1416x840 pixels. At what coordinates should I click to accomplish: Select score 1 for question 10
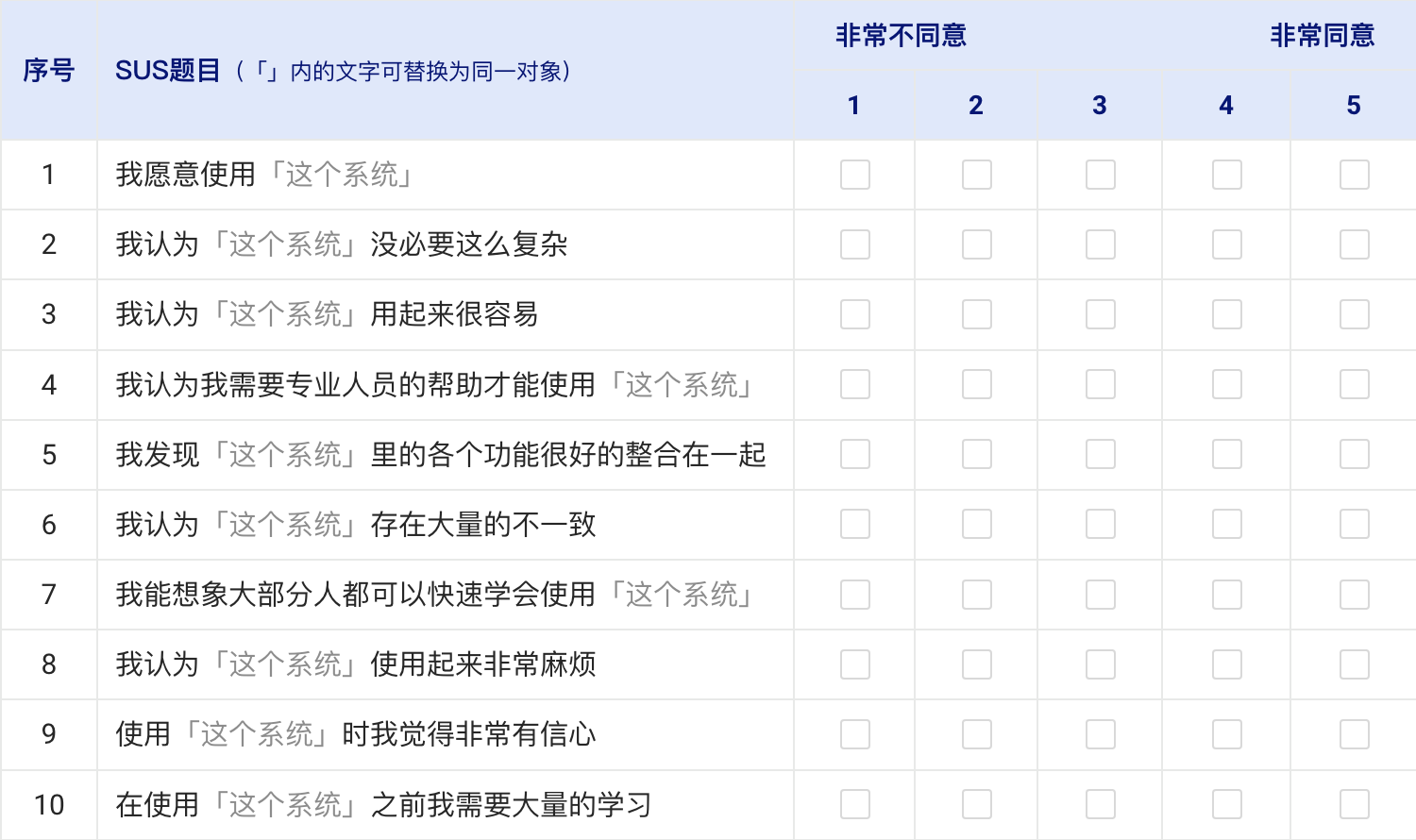855,804
